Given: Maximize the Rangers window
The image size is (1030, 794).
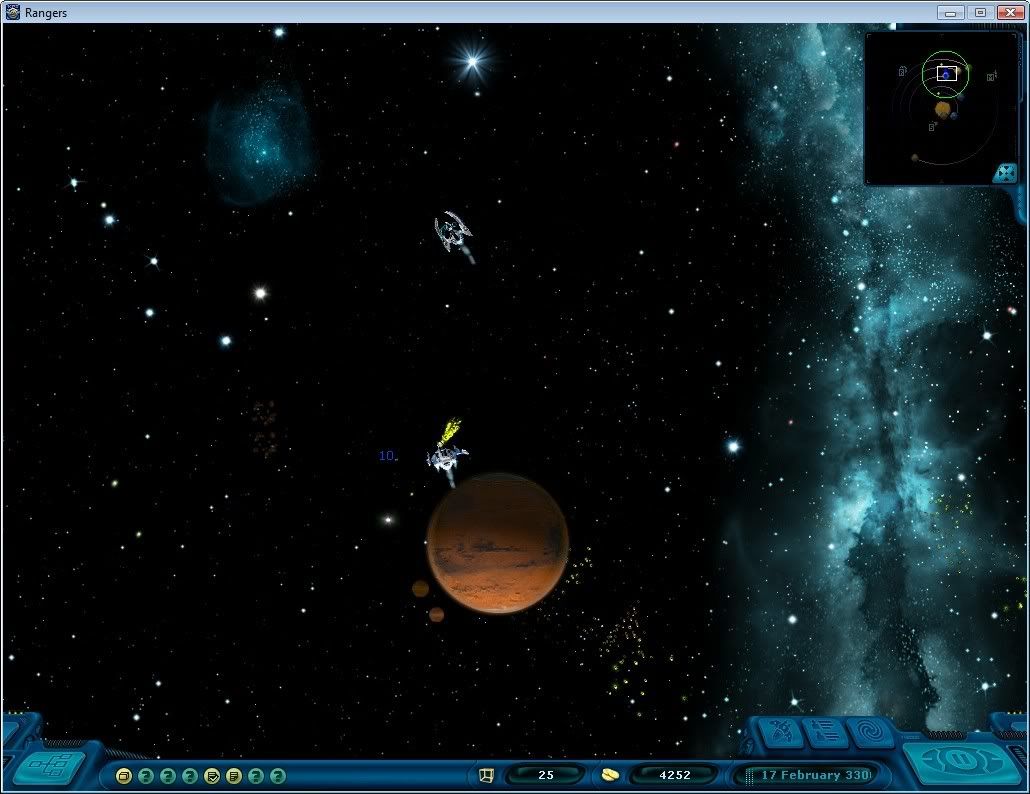Looking at the screenshot, I should [980, 12].
